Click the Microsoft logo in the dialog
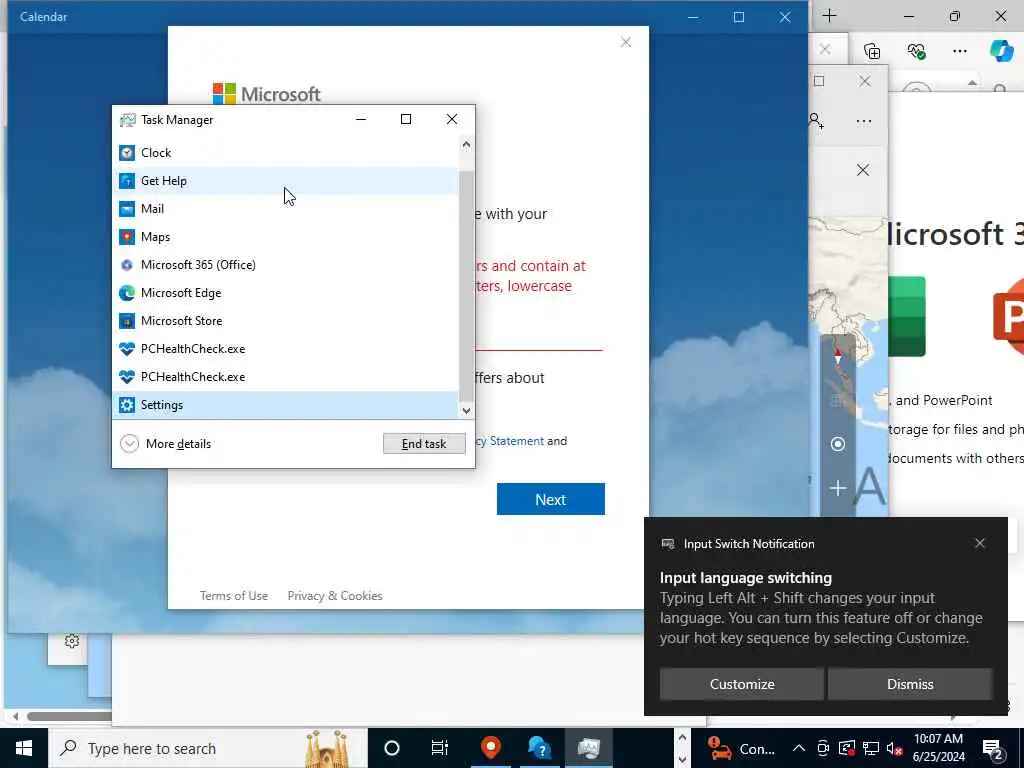1024x768 pixels. tap(266, 94)
